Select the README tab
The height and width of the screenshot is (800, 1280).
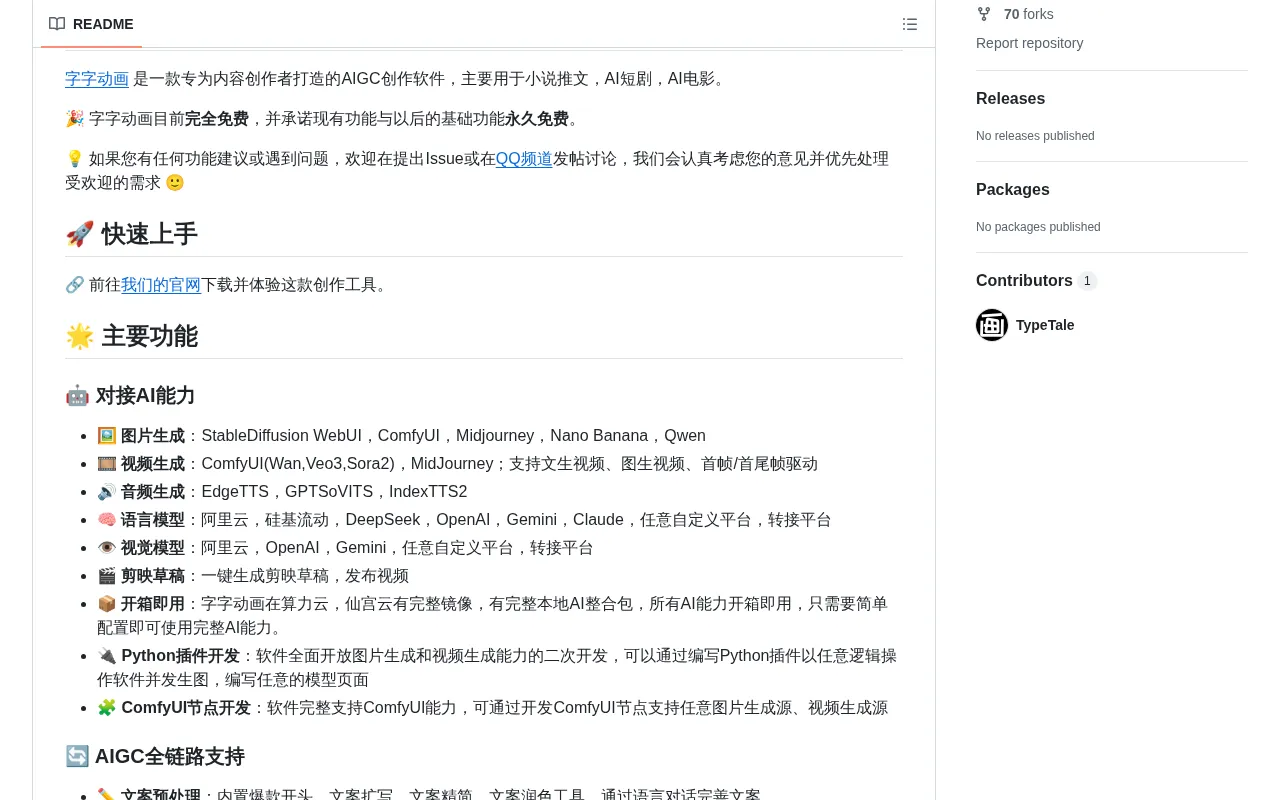coord(91,24)
